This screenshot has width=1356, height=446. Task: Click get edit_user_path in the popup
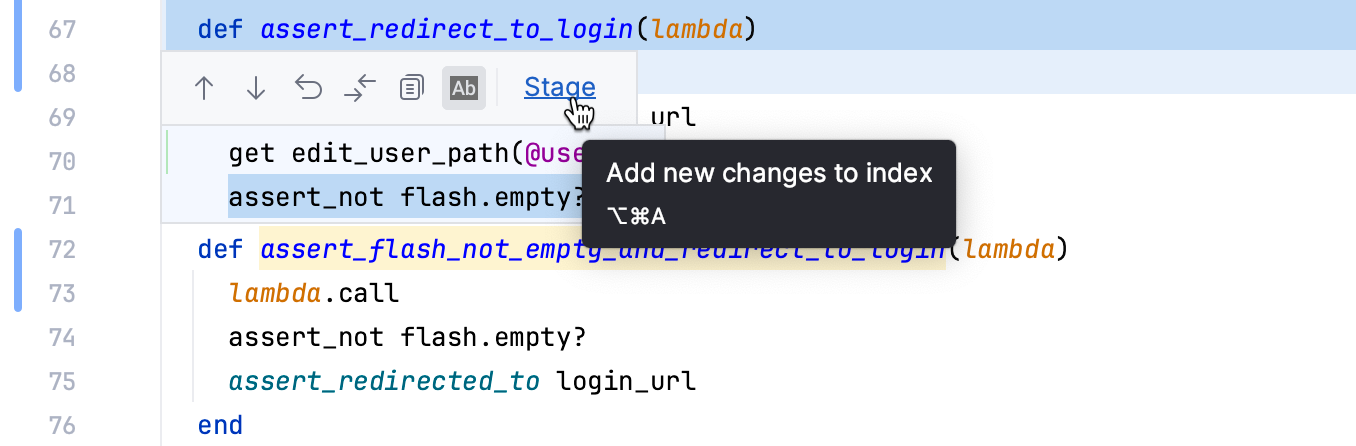point(370,153)
